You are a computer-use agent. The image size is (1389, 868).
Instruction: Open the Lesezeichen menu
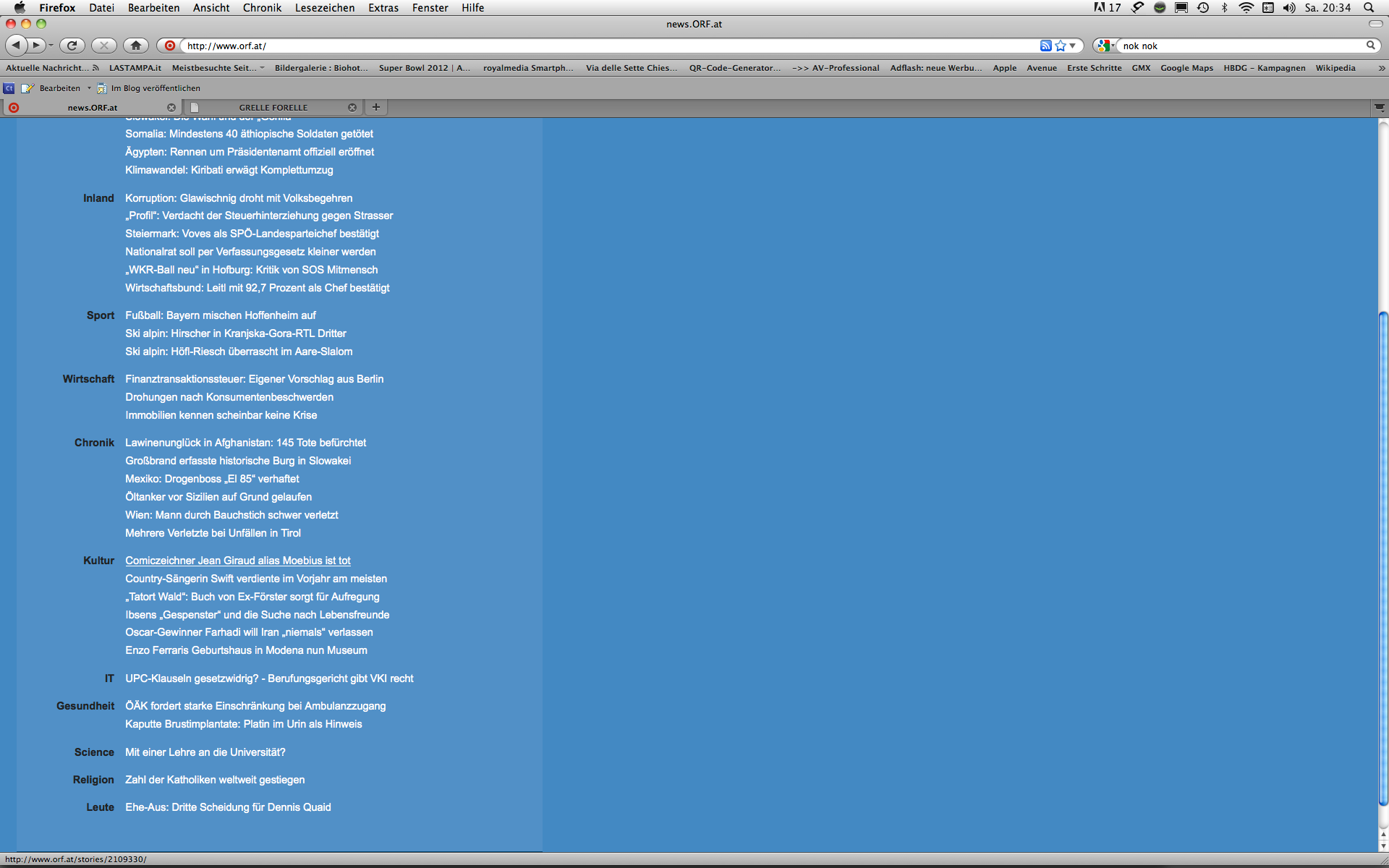click(x=324, y=7)
